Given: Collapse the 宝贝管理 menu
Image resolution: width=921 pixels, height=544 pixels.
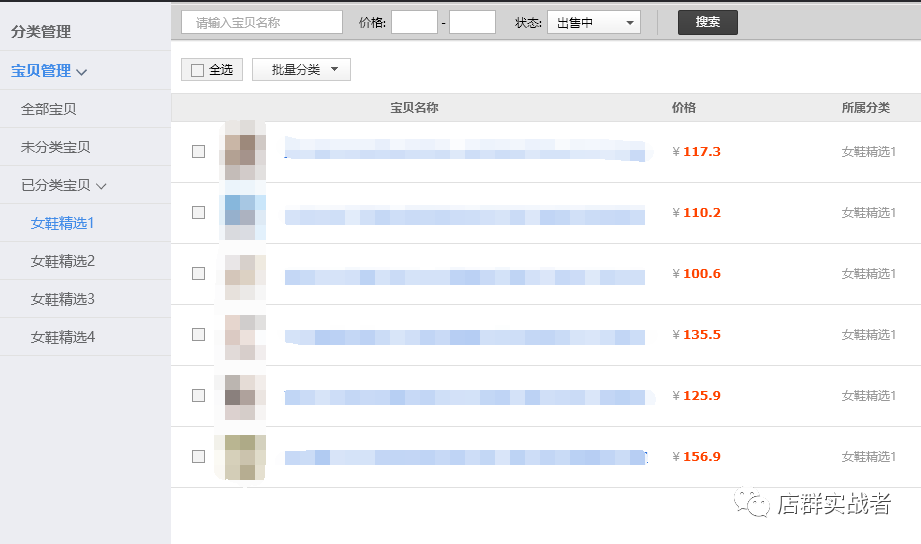Looking at the screenshot, I should (49, 71).
